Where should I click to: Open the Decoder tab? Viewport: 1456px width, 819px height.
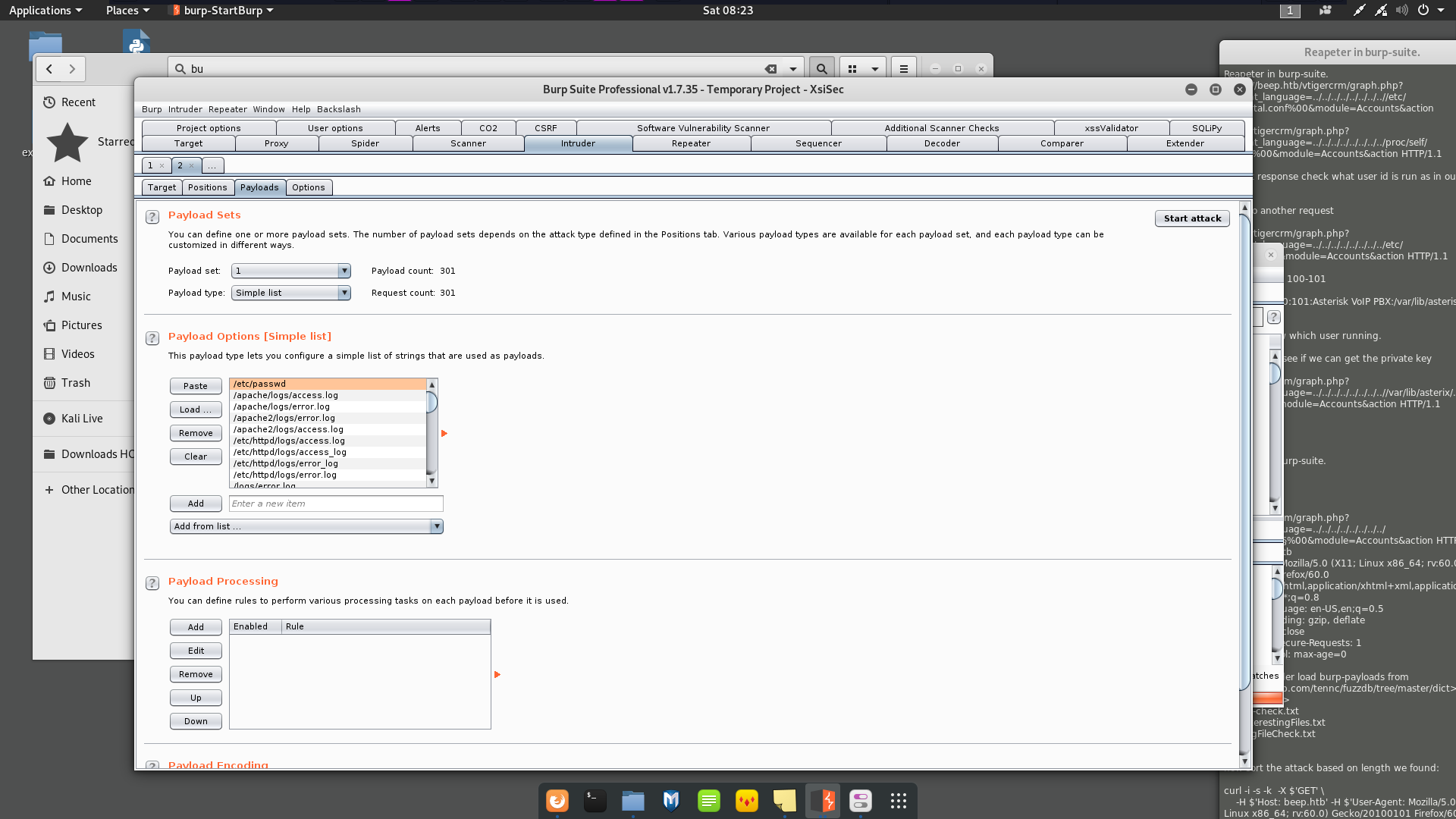pyautogui.click(x=942, y=143)
